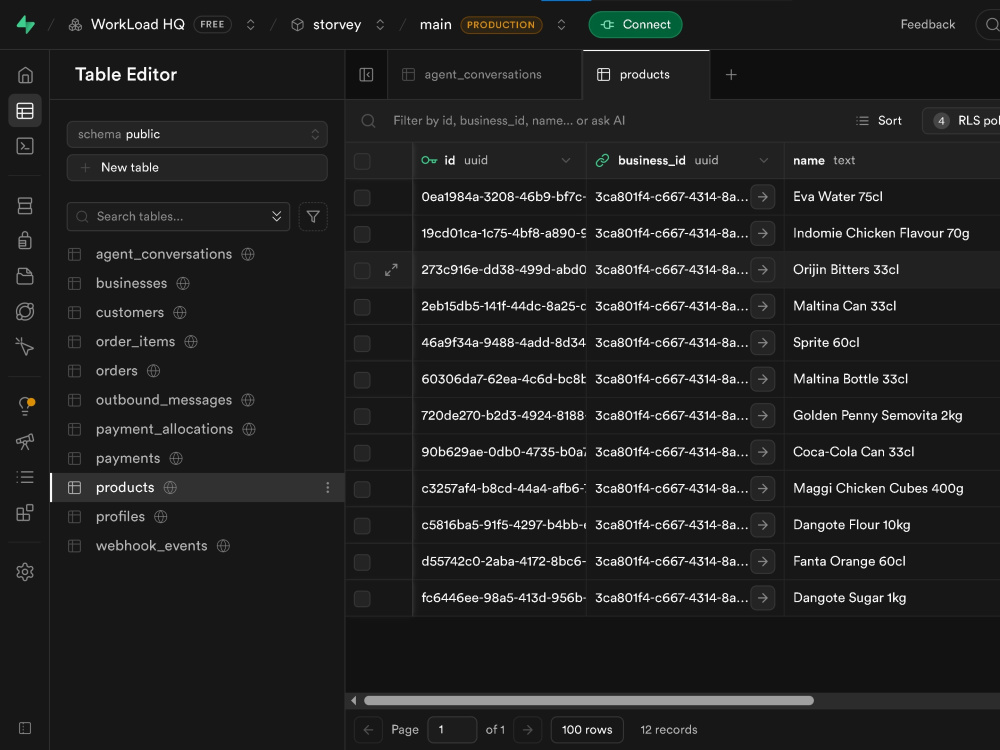
Task: Open the products table options menu dots
Action: tap(328, 487)
